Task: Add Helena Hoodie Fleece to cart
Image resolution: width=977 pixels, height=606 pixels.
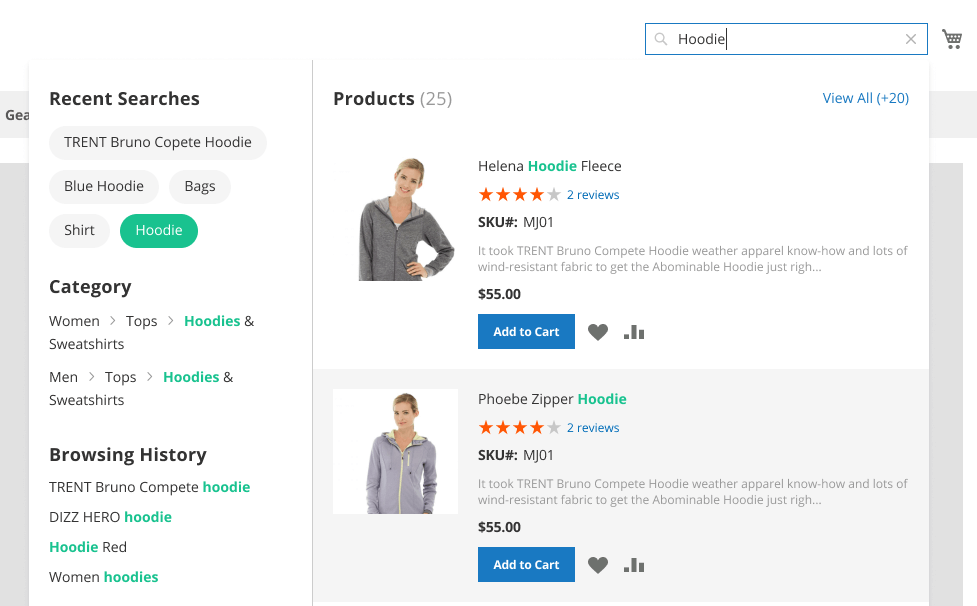Action: click(526, 331)
